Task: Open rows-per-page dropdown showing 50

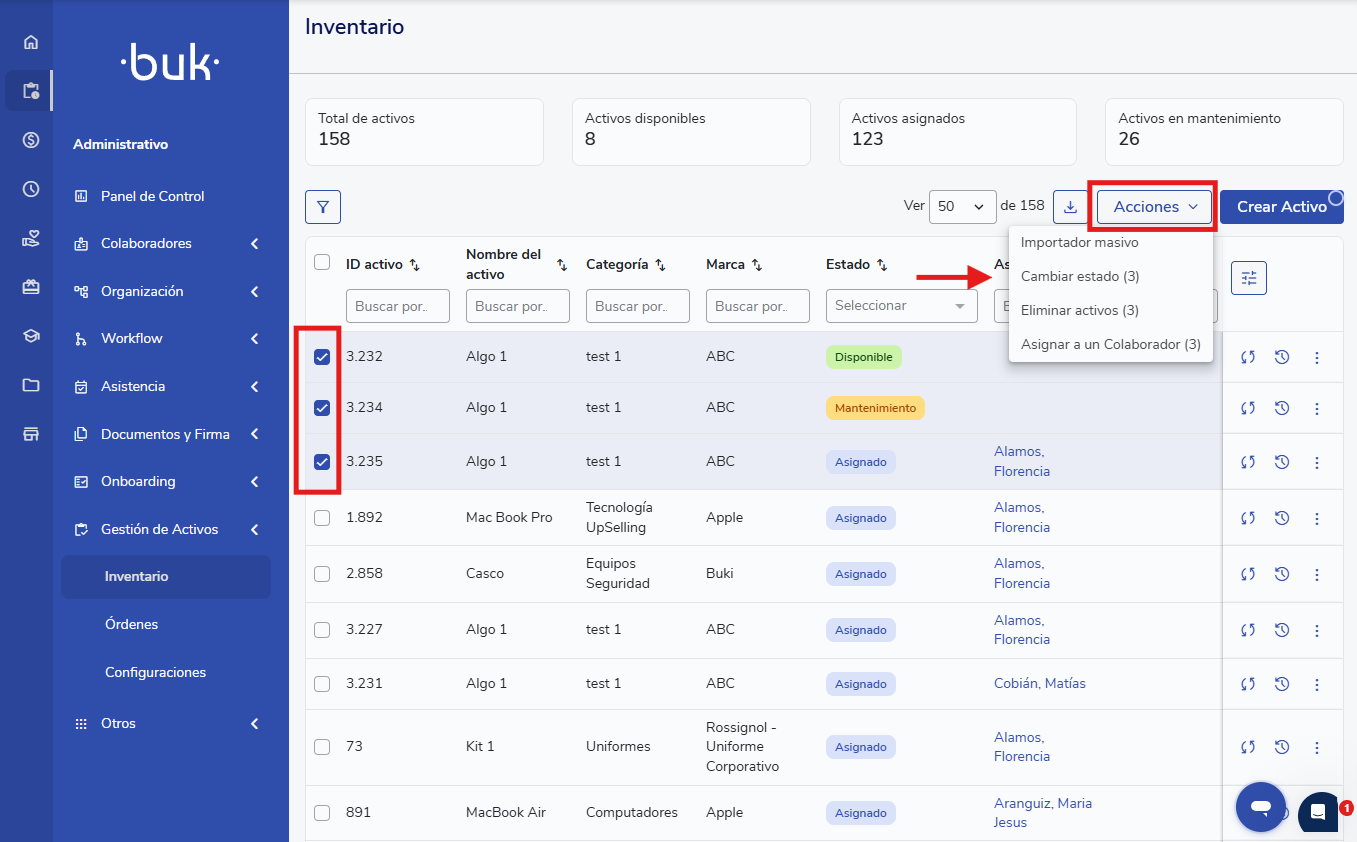Action: (x=962, y=207)
